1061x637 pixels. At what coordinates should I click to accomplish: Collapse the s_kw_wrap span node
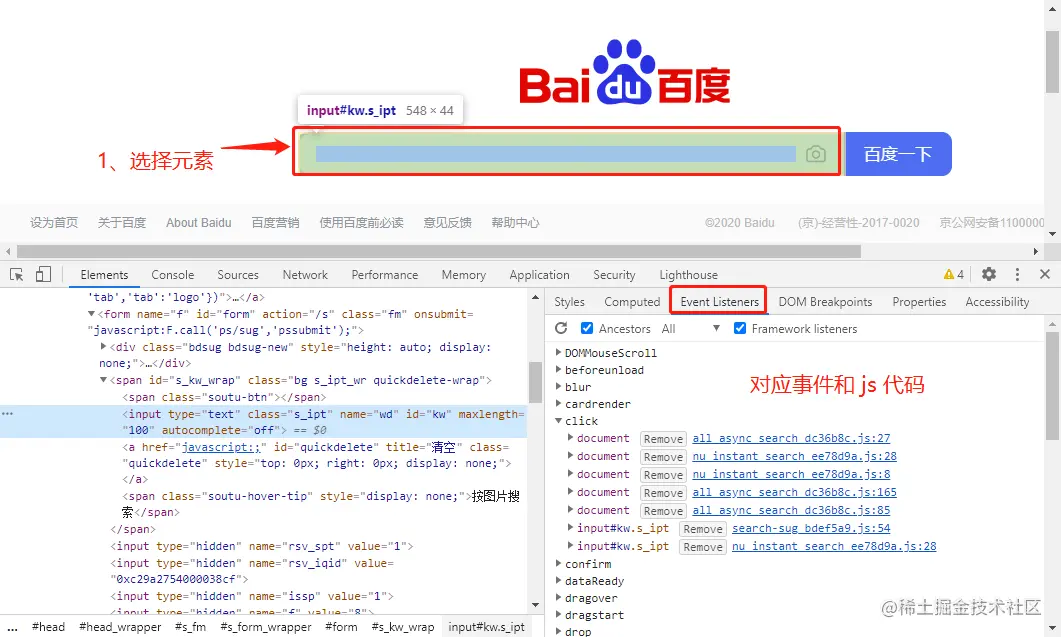(104, 380)
